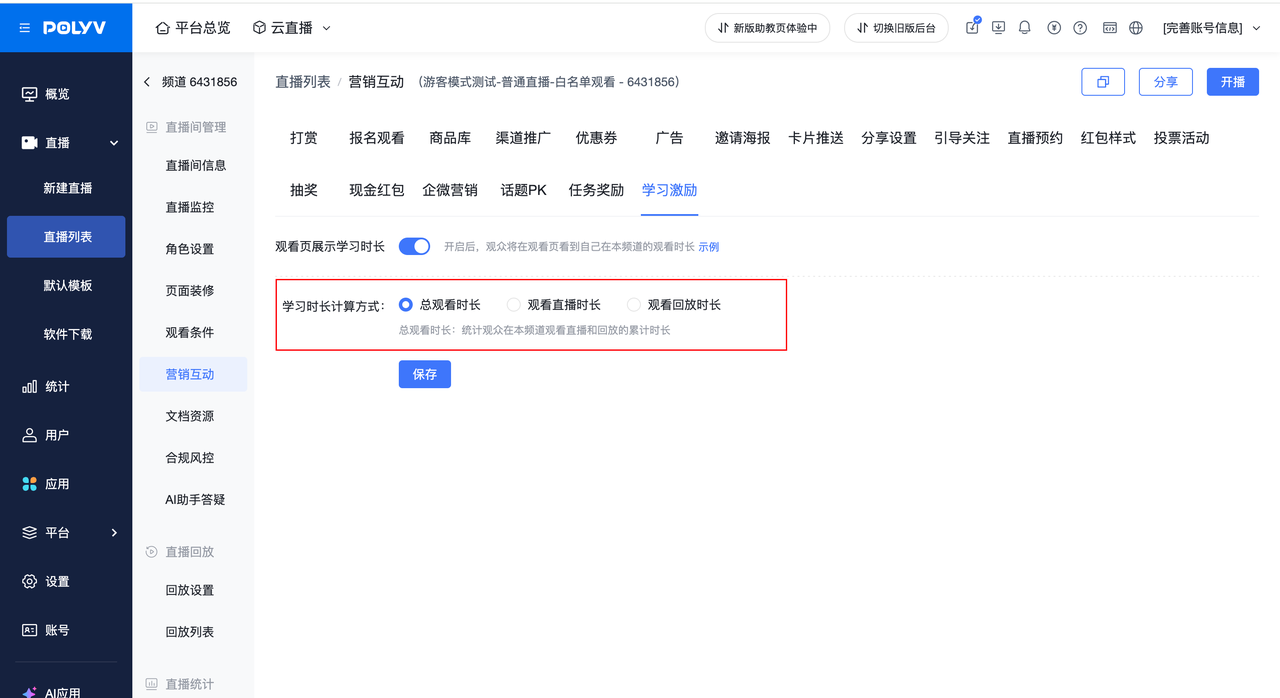Click the blue 开播 button

point(1233,82)
